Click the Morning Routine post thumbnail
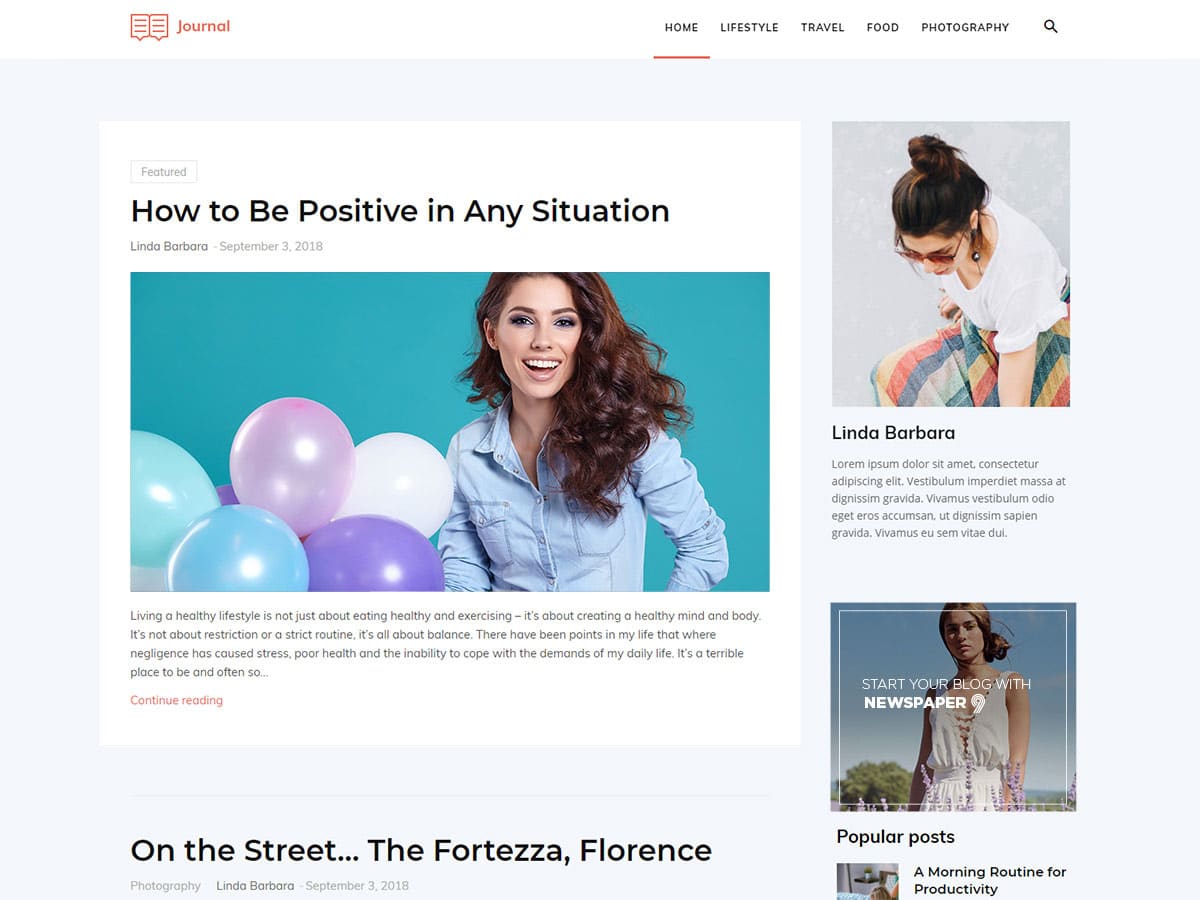Image resolution: width=1200 pixels, height=900 pixels. tap(868, 881)
